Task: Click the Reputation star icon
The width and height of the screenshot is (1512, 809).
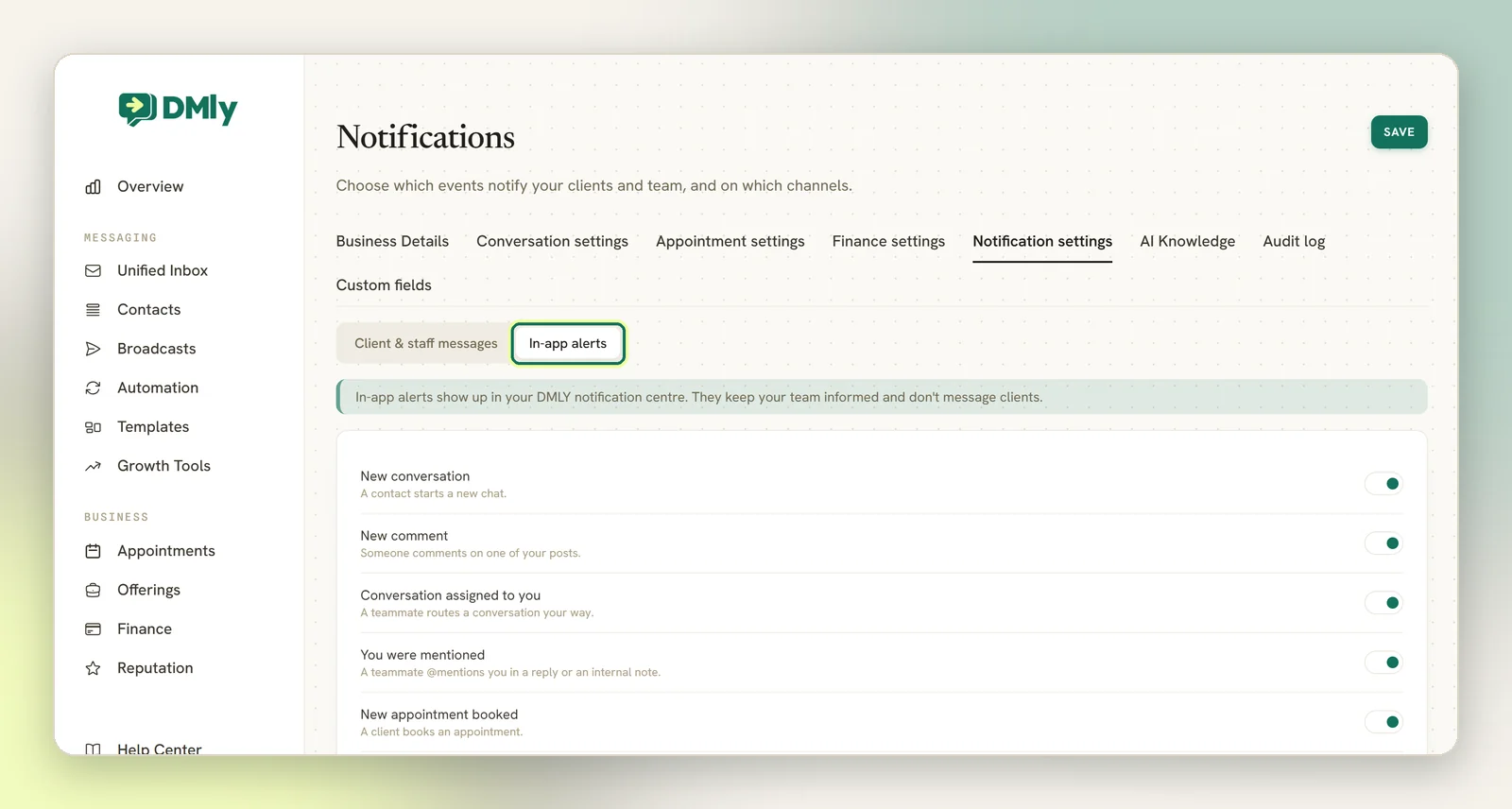Action: point(93,668)
